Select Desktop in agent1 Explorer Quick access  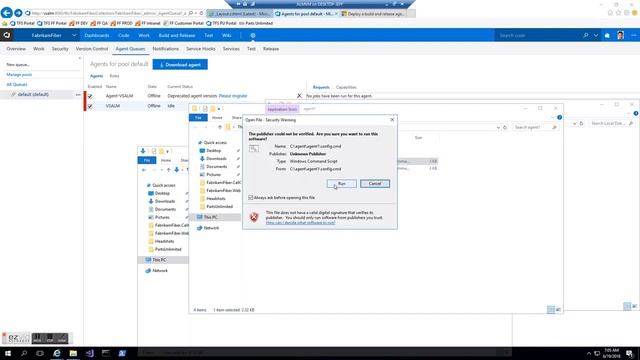click(213, 151)
